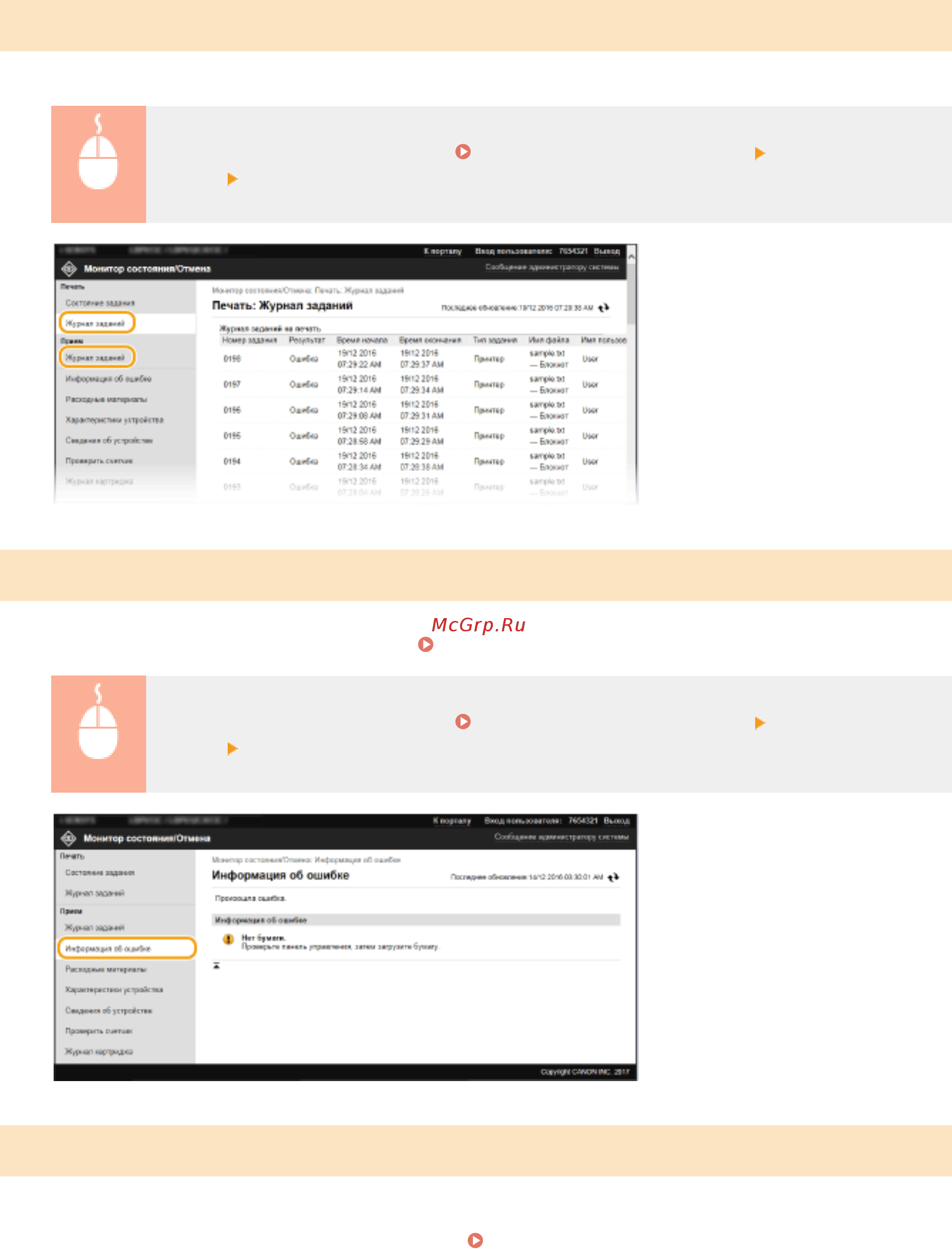Image resolution: width=952 pixels, height=1249 pixels.
Task: Click the 'Имя файла' column header
Action: coord(548,340)
